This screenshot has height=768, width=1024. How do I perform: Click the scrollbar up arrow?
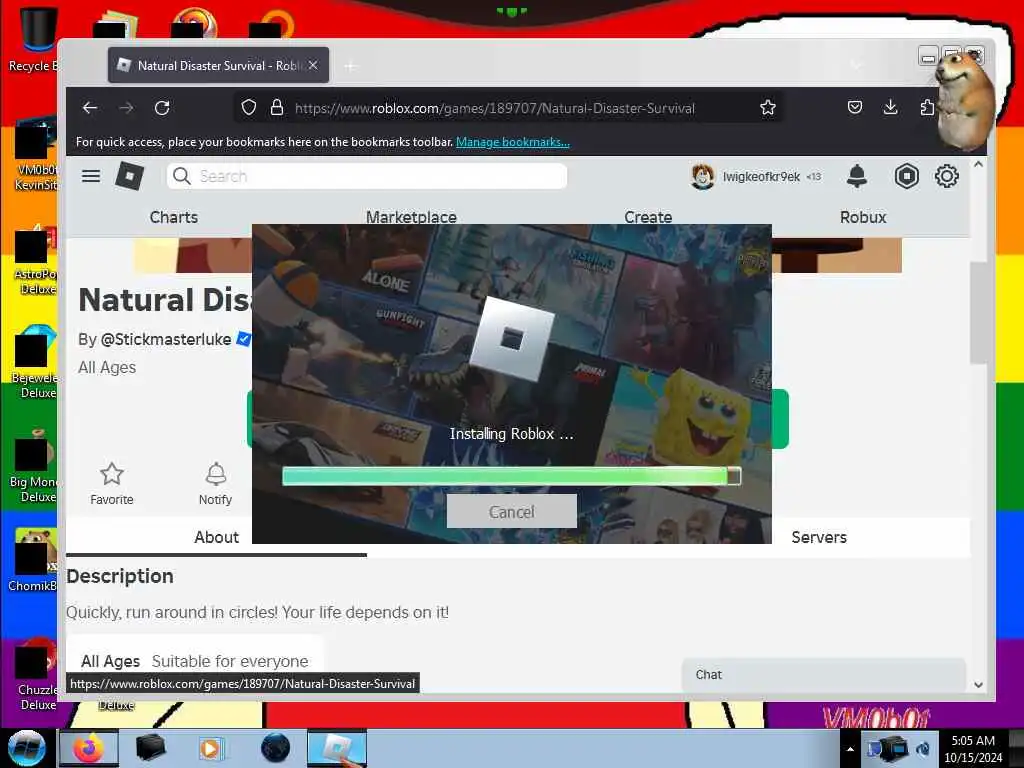[978, 165]
